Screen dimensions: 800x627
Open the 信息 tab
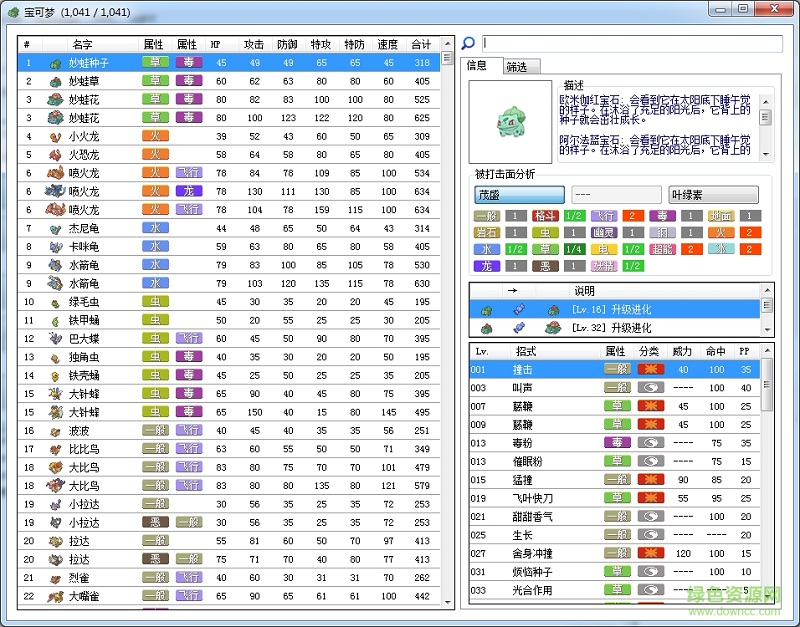478,66
